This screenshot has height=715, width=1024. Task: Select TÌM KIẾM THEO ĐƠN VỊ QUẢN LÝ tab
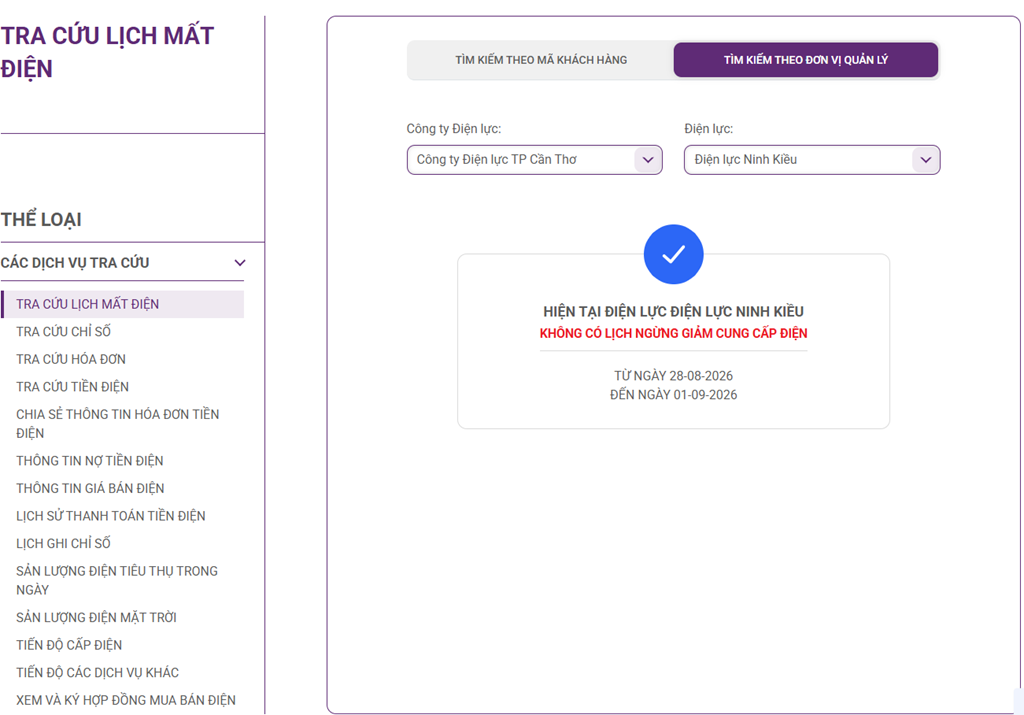click(x=805, y=60)
